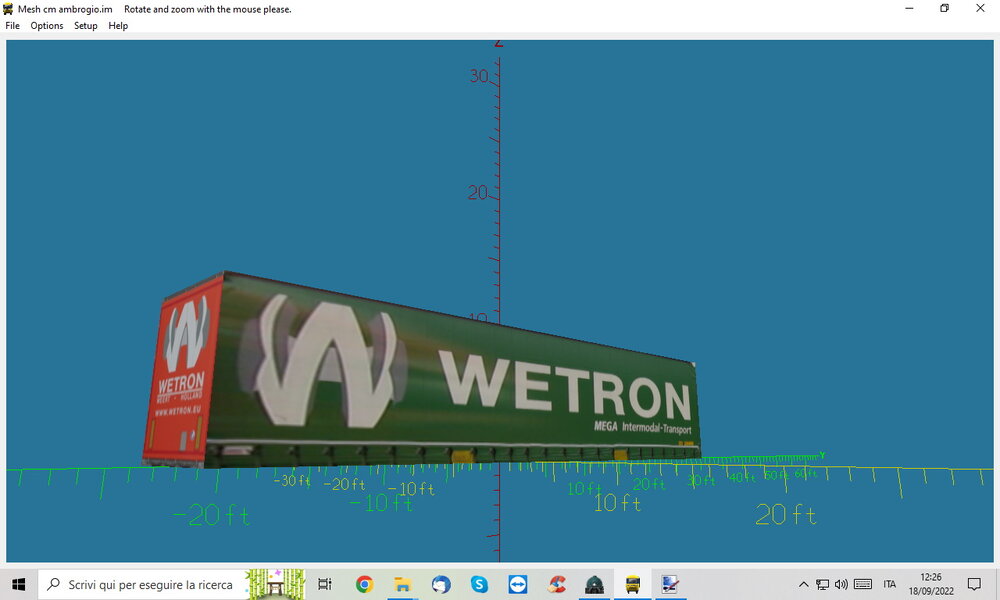
Task: Show hidden system tray icons
Action: tap(804, 584)
